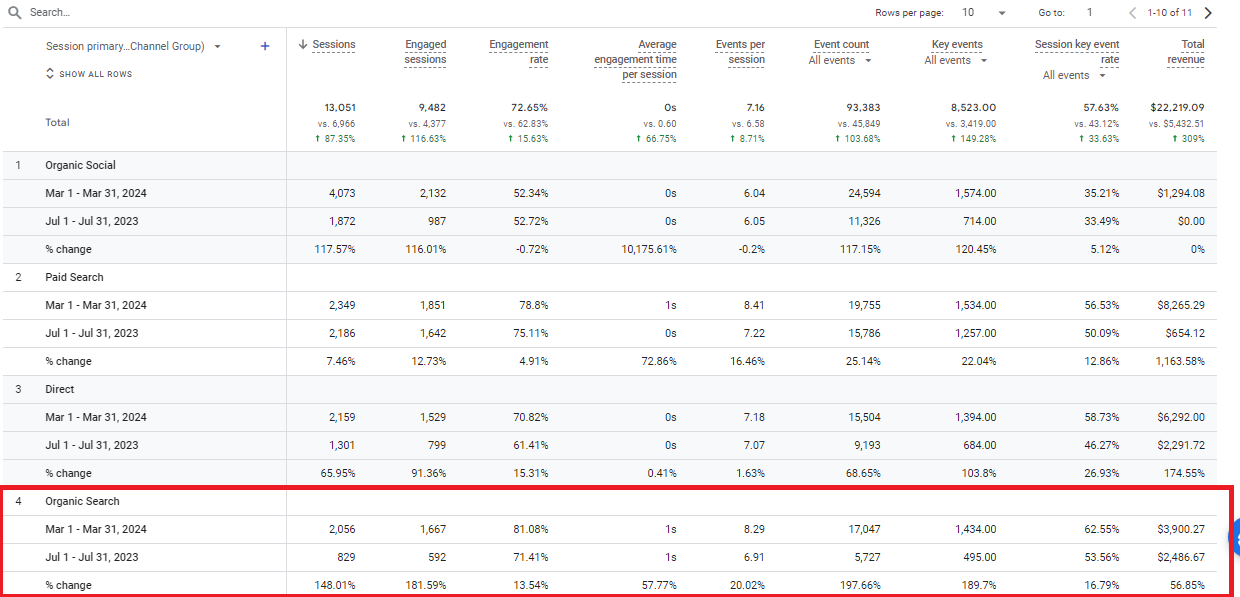Click the search magnifier icon
Screen dimensions: 1240x597
pos(14,13)
